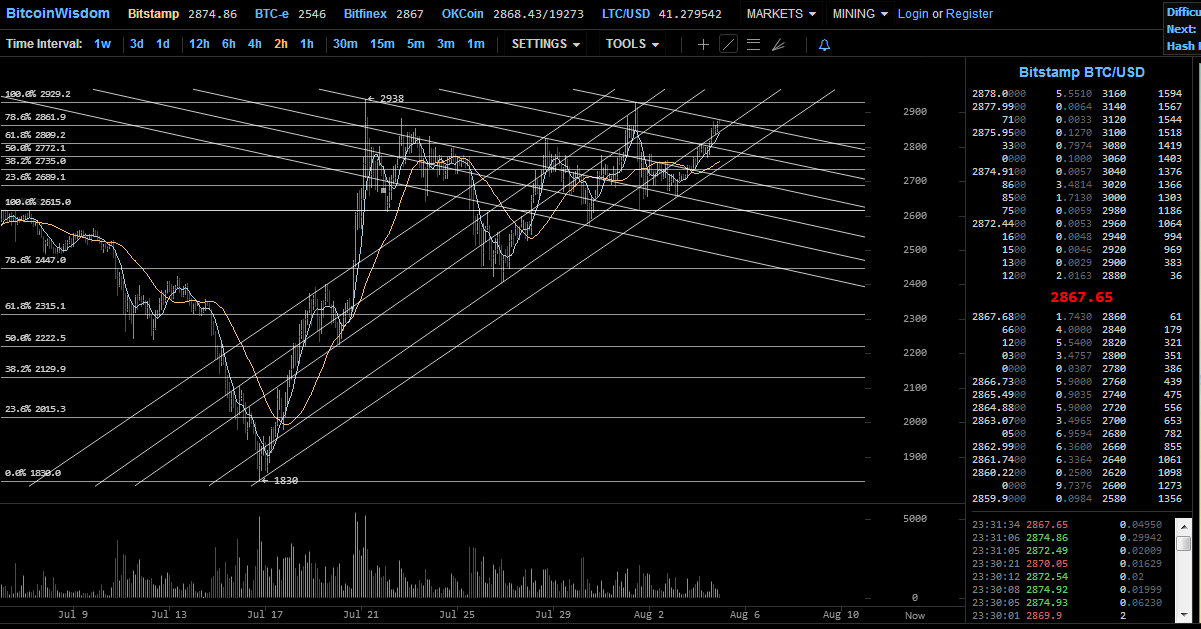Screen dimensions: 1201x629
Task: Click the 23.6% 2689.1 Fibonacci label
Action: click(x=35, y=176)
